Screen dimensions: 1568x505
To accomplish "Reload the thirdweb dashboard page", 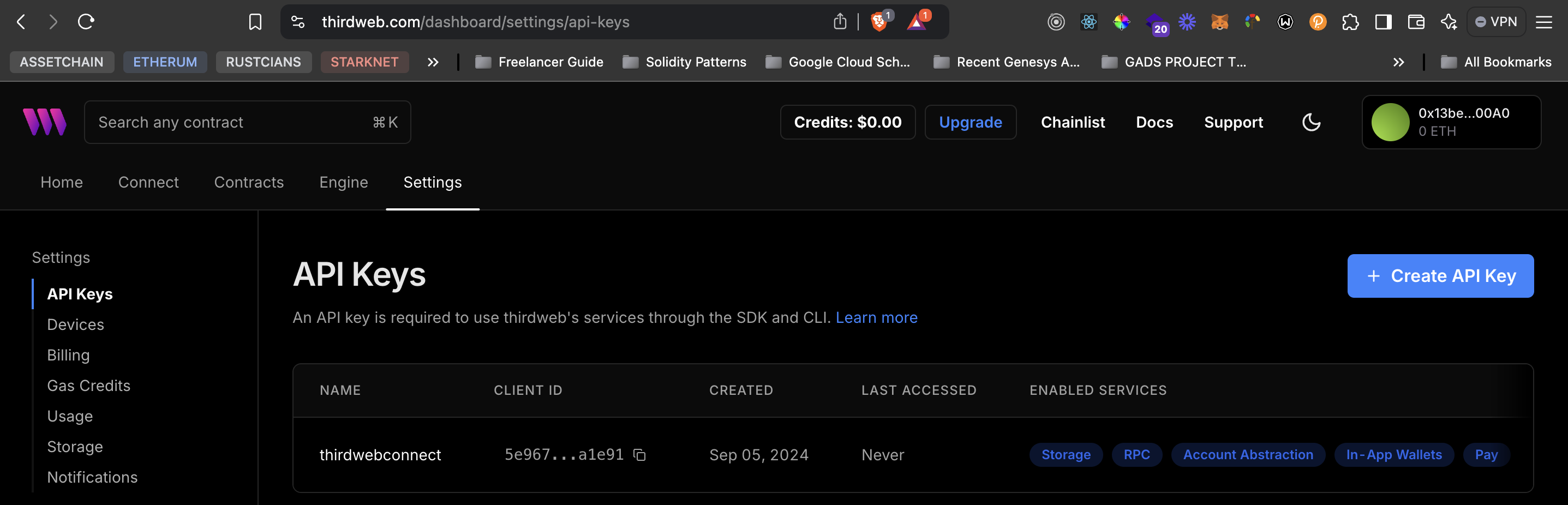I will tap(86, 22).
